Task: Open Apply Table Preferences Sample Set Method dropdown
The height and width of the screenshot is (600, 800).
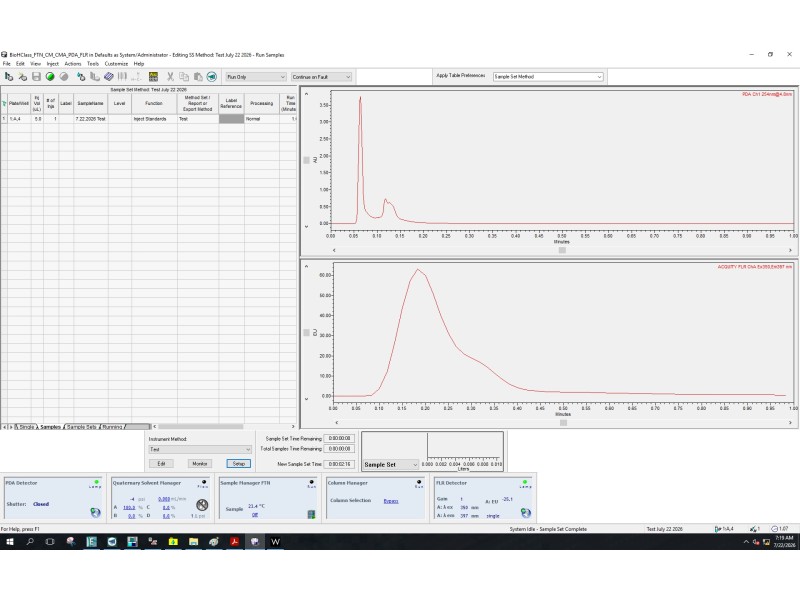Action: coord(548,77)
